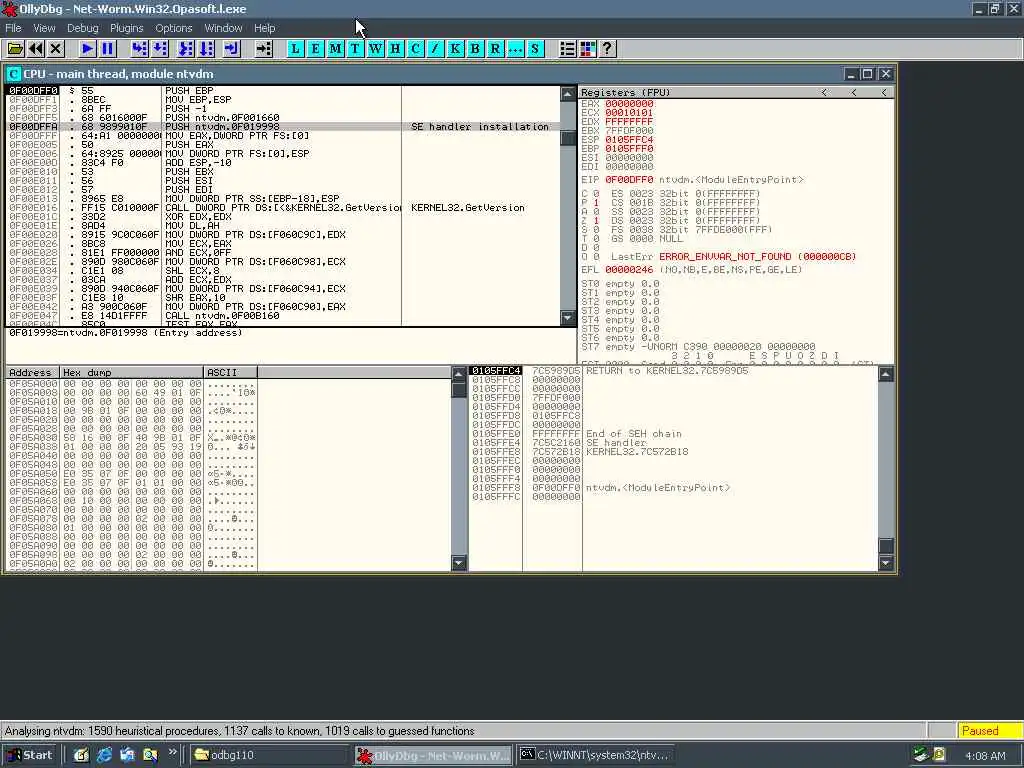The width and height of the screenshot is (1024, 768).
Task: Show Source via S button
Action: coord(535,48)
